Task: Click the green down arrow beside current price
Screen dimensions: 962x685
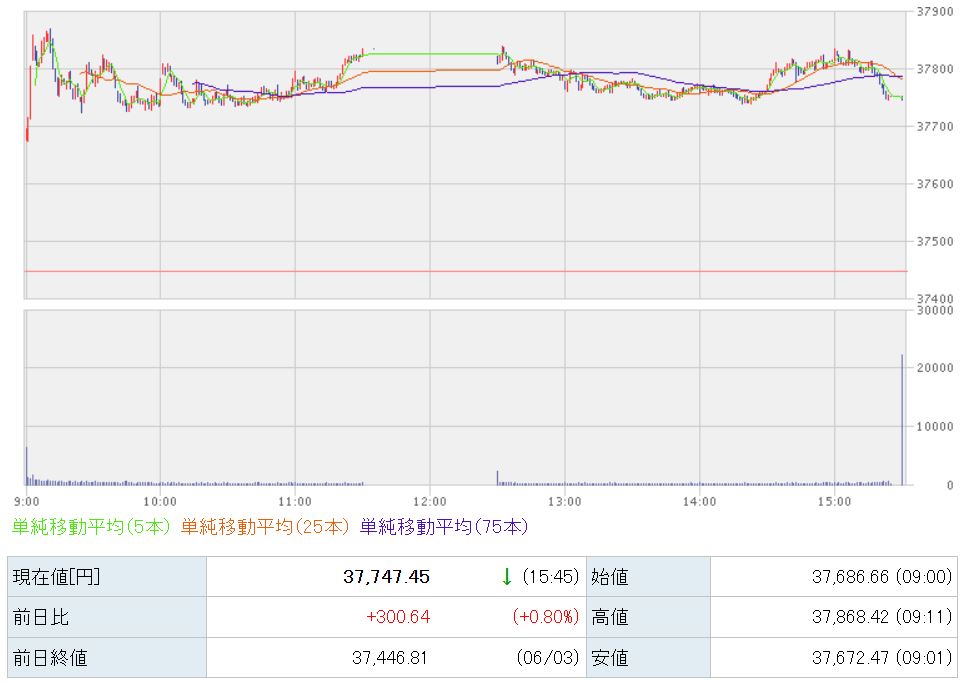Action: point(506,576)
